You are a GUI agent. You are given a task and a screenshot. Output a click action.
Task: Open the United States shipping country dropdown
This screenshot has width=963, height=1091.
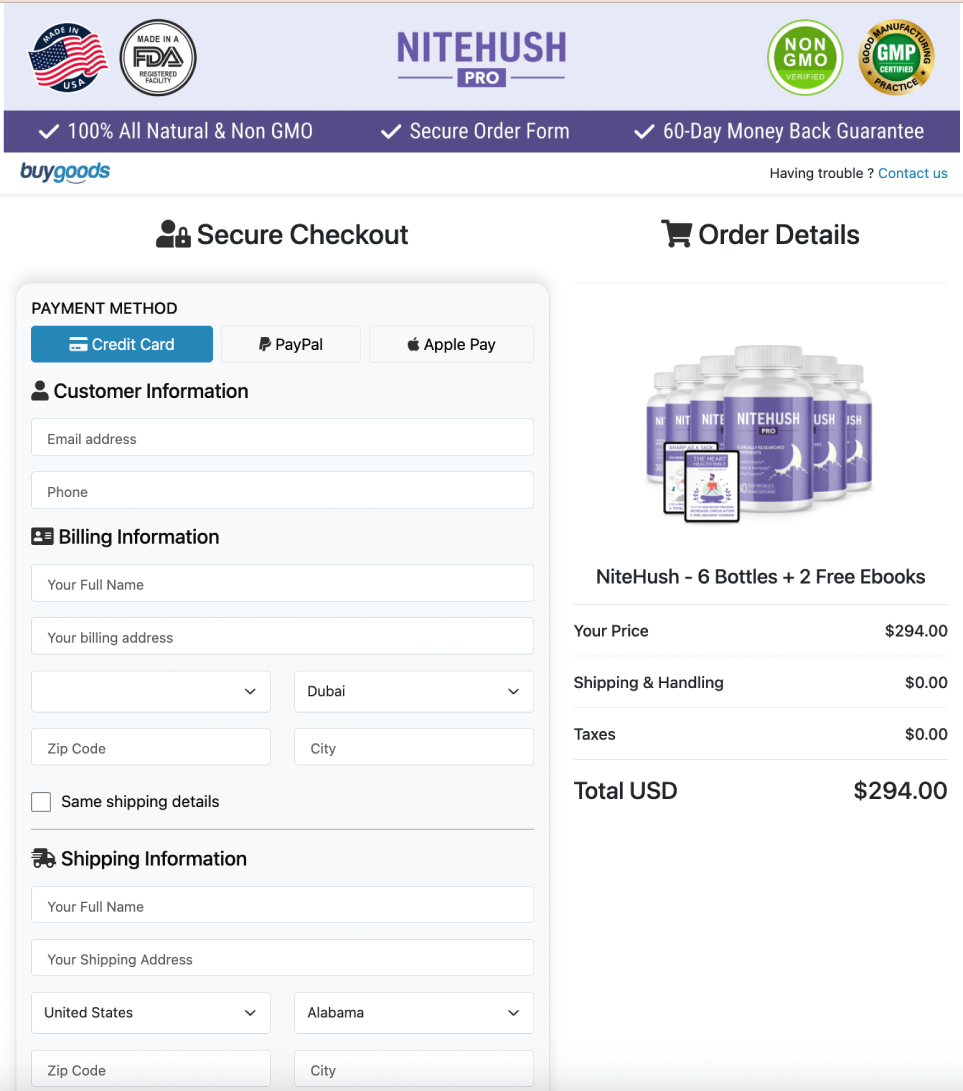150,1013
